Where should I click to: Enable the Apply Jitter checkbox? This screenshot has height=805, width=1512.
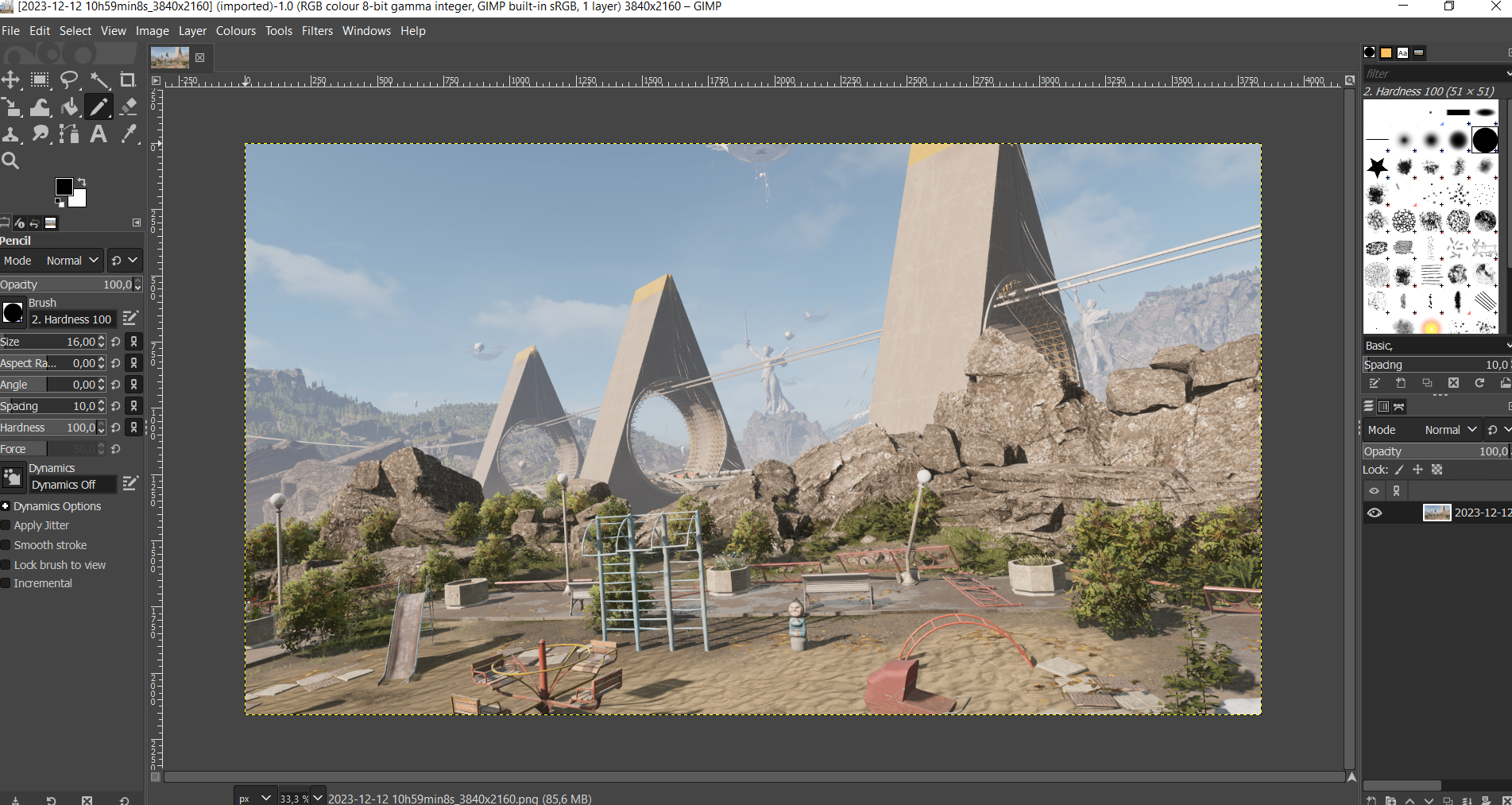coord(6,525)
